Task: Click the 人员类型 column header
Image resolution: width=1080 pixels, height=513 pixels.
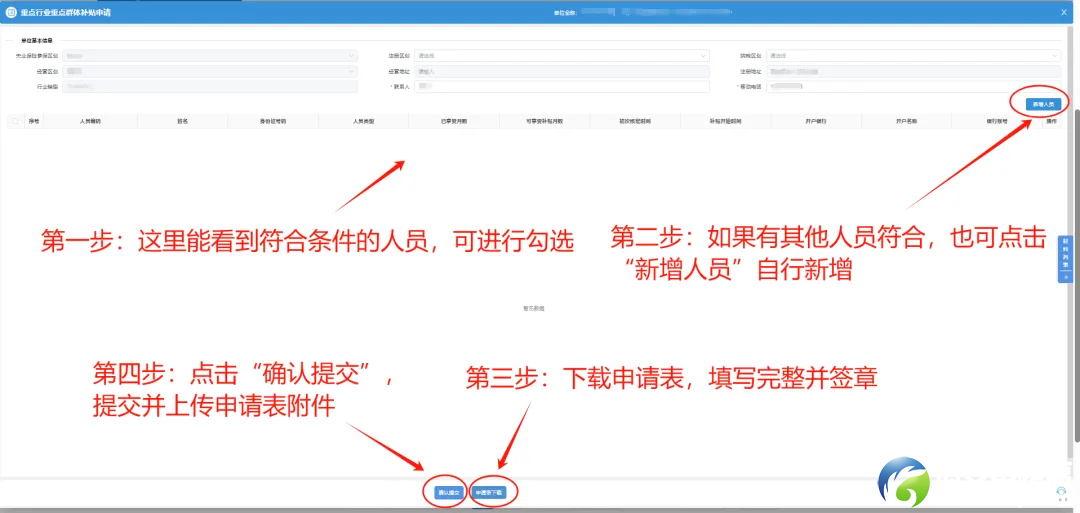Action: [363, 121]
